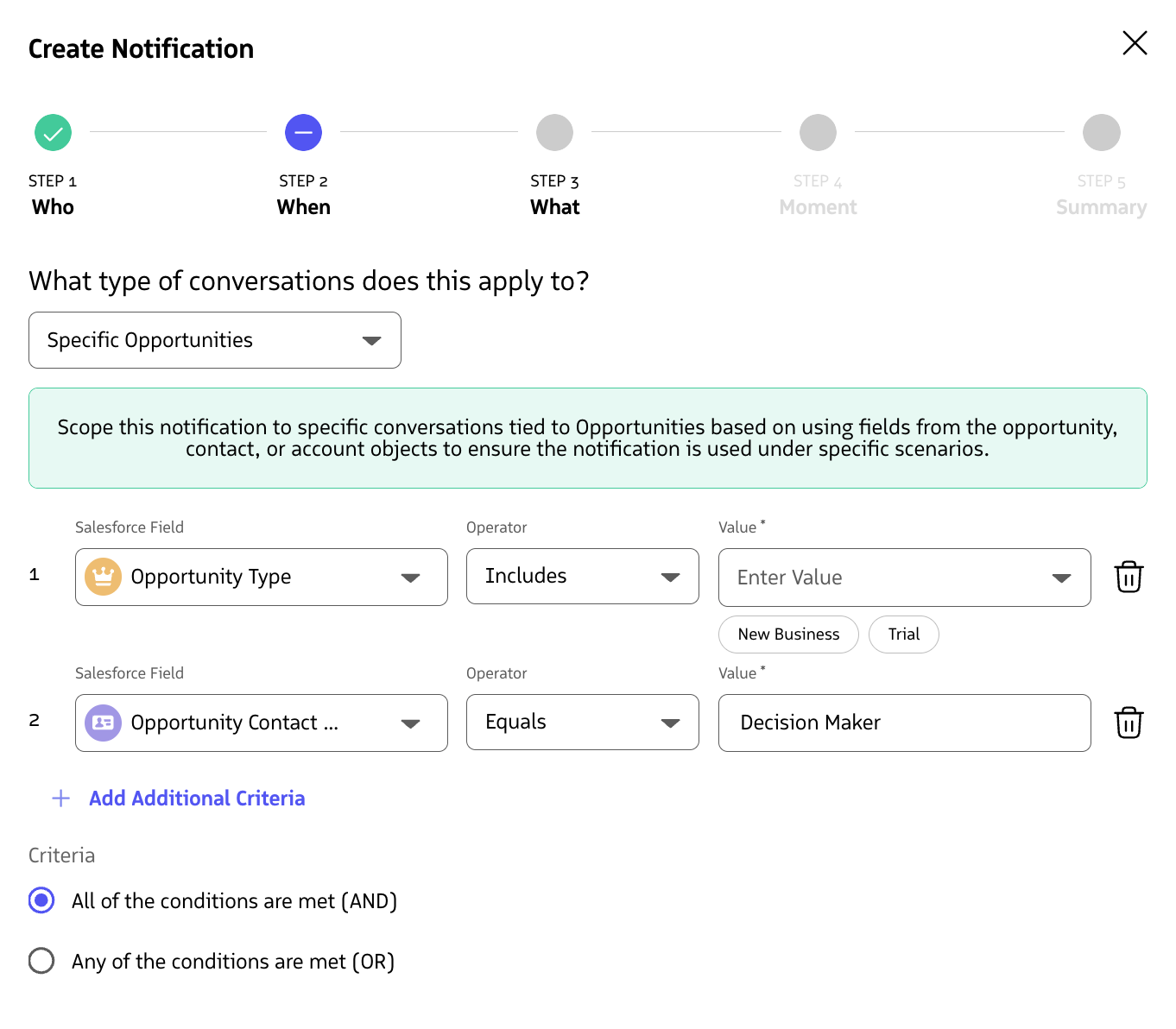The image size is (1176, 1029).
Task: Click the Step 5 Summary circle
Action: [x=1101, y=133]
